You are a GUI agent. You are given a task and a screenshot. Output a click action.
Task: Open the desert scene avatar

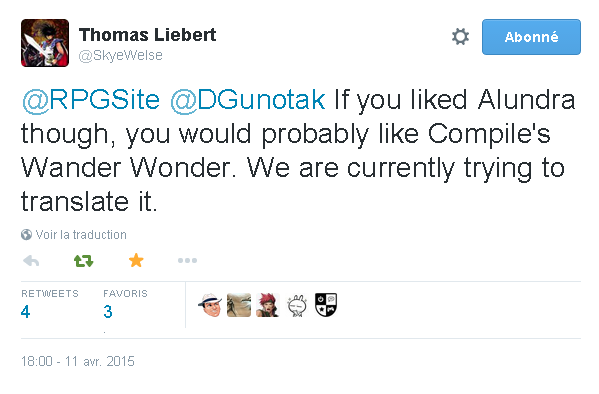point(239,305)
